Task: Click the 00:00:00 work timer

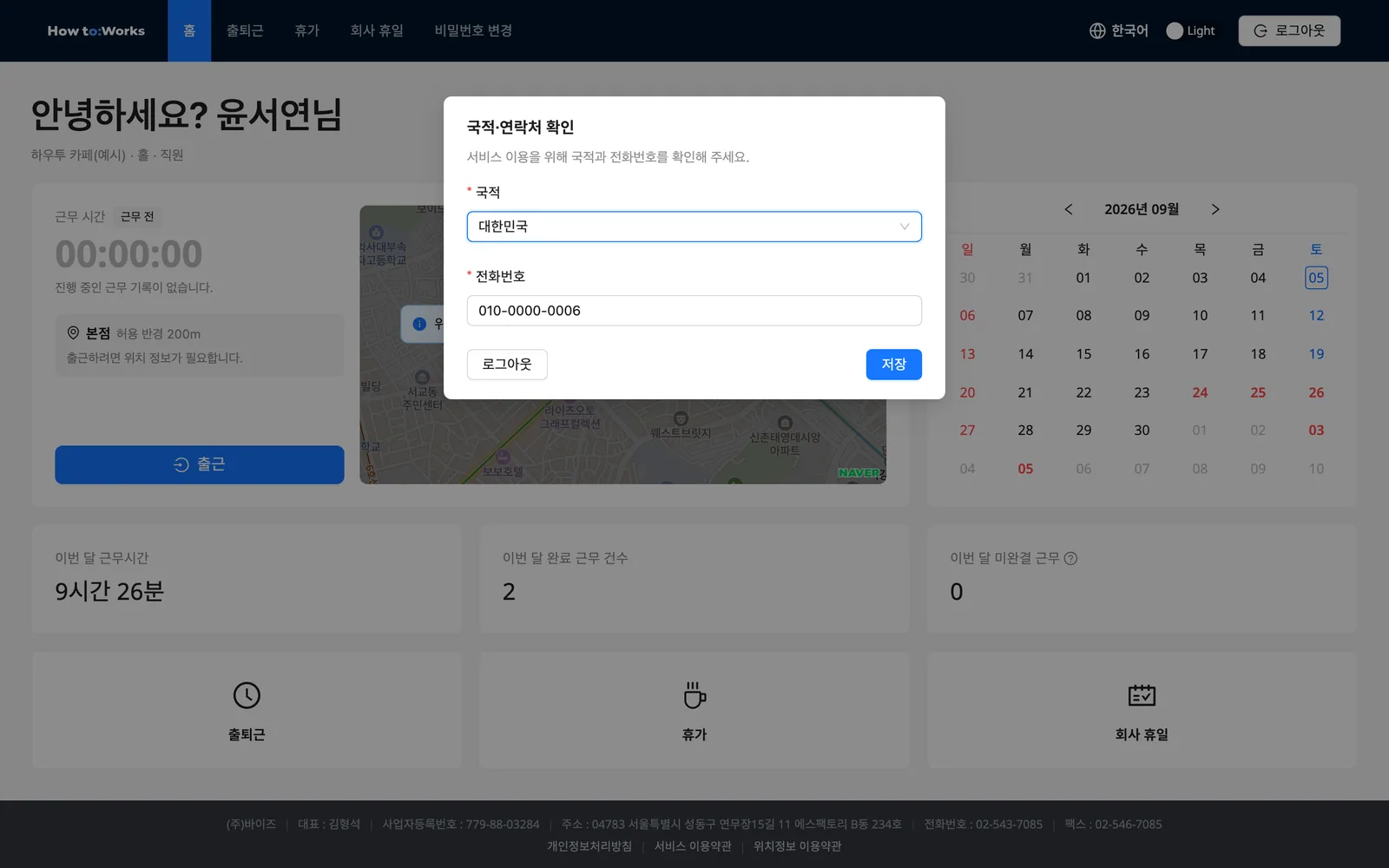Action: click(128, 254)
